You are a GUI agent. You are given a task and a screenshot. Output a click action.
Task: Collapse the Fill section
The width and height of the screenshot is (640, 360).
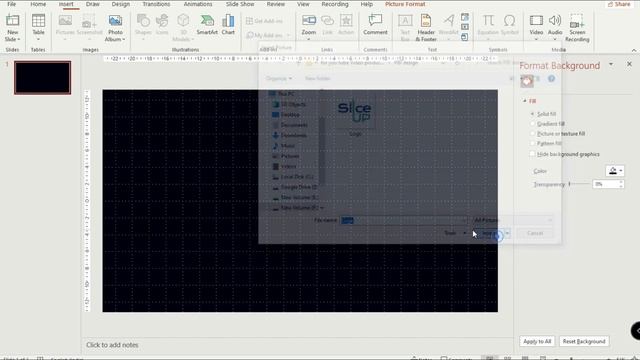tap(525, 101)
